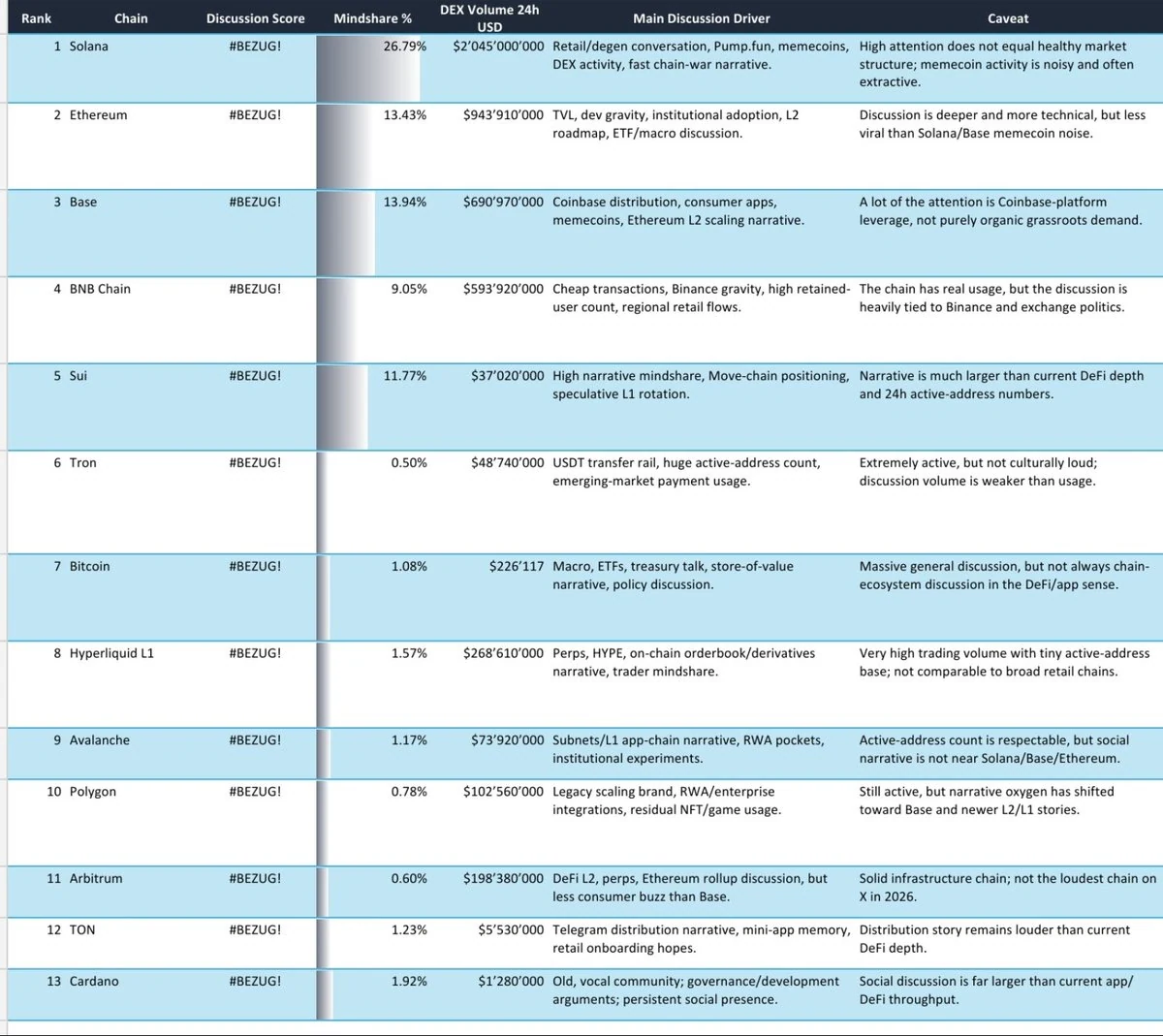
Task: Select Arbitrum's 0.60% mindshare cell
Action: click(x=409, y=879)
